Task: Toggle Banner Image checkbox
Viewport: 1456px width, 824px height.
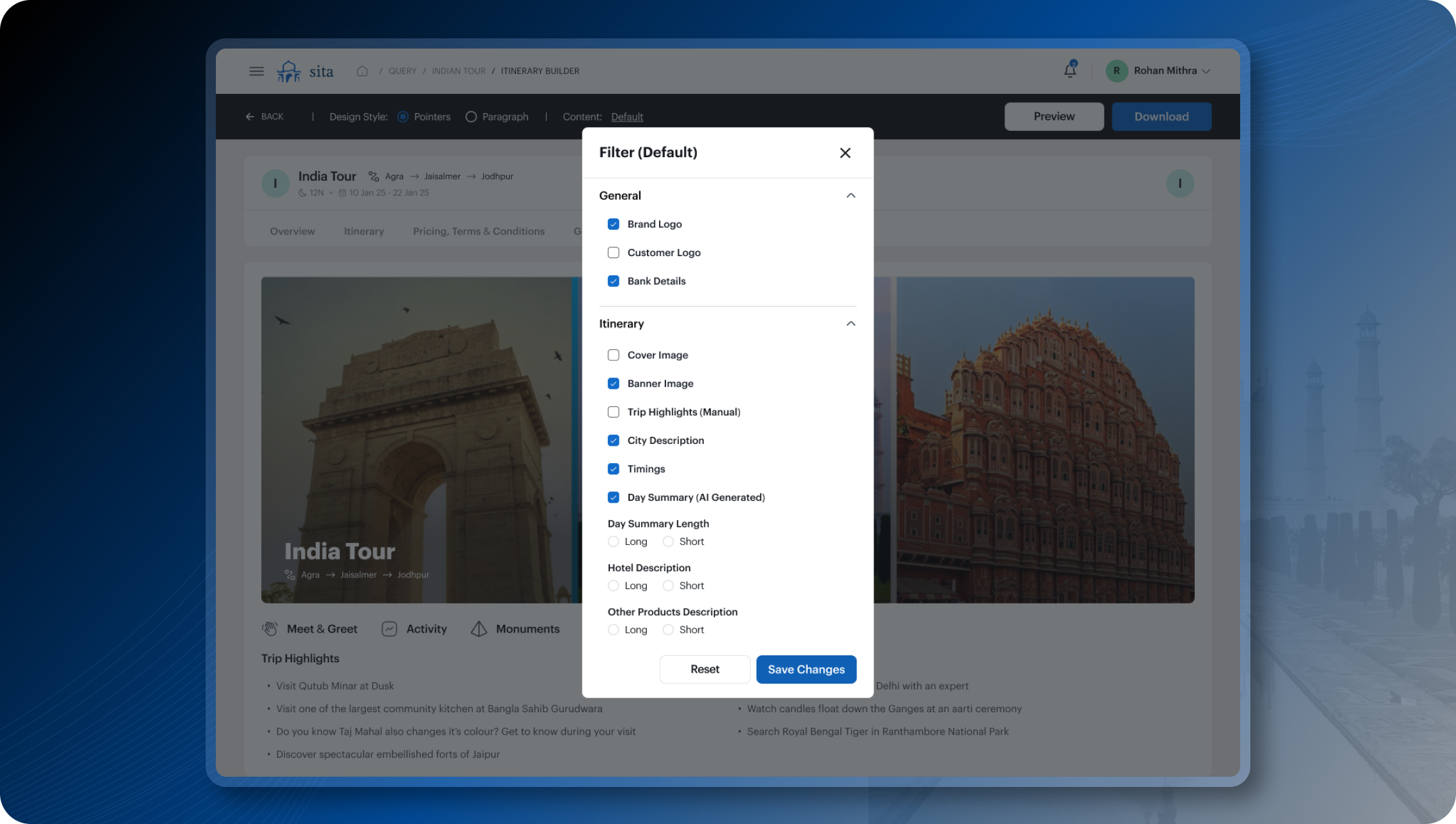Action: coord(614,384)
